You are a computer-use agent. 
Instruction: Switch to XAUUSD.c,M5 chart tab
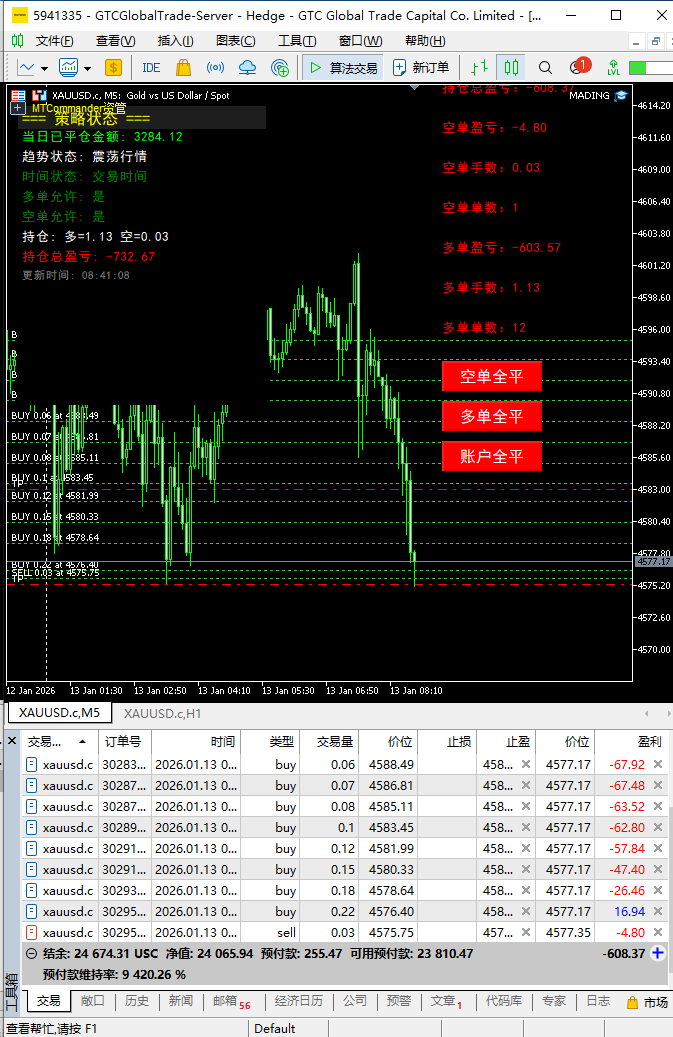pyautogui.click(x=59, y=712)
